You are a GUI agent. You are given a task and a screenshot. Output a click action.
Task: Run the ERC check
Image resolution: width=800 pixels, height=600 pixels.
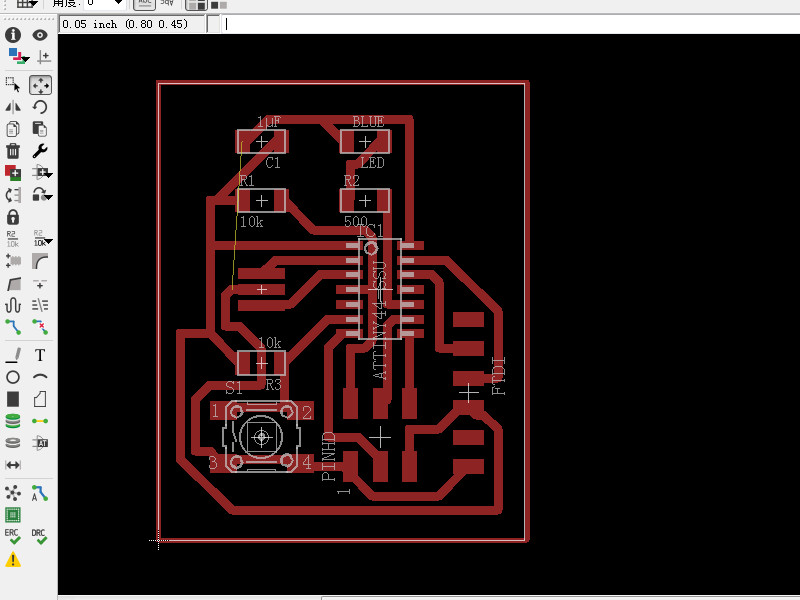pyautogui.click(x=13, y=536)
